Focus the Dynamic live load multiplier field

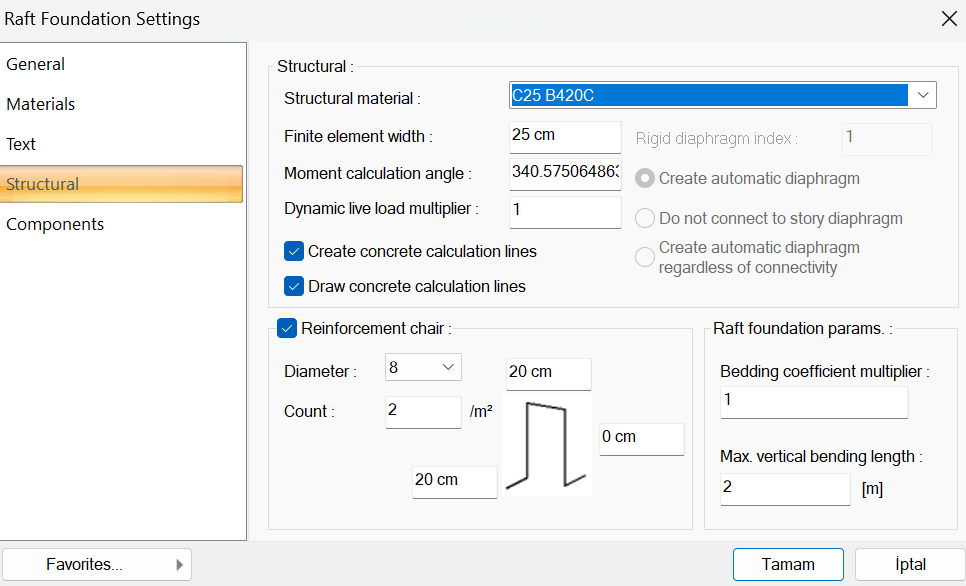click(564, 210)
